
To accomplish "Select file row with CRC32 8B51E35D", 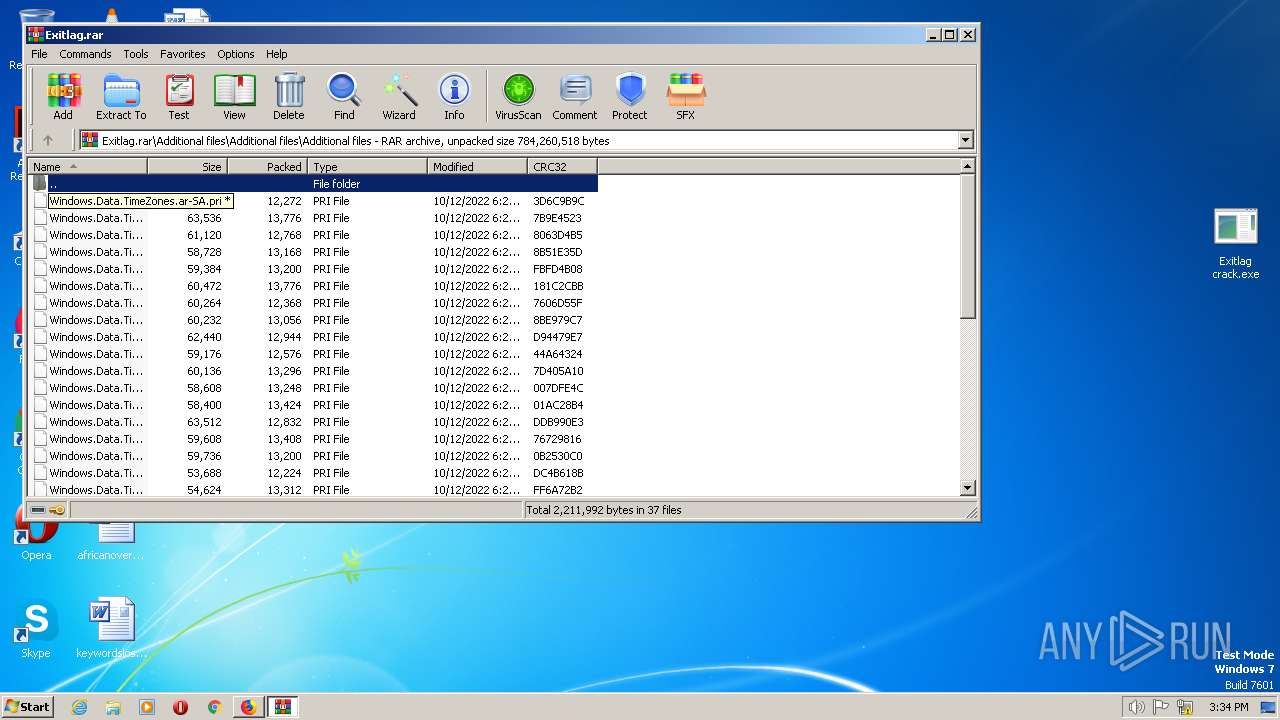I will (x=314, y=252).
